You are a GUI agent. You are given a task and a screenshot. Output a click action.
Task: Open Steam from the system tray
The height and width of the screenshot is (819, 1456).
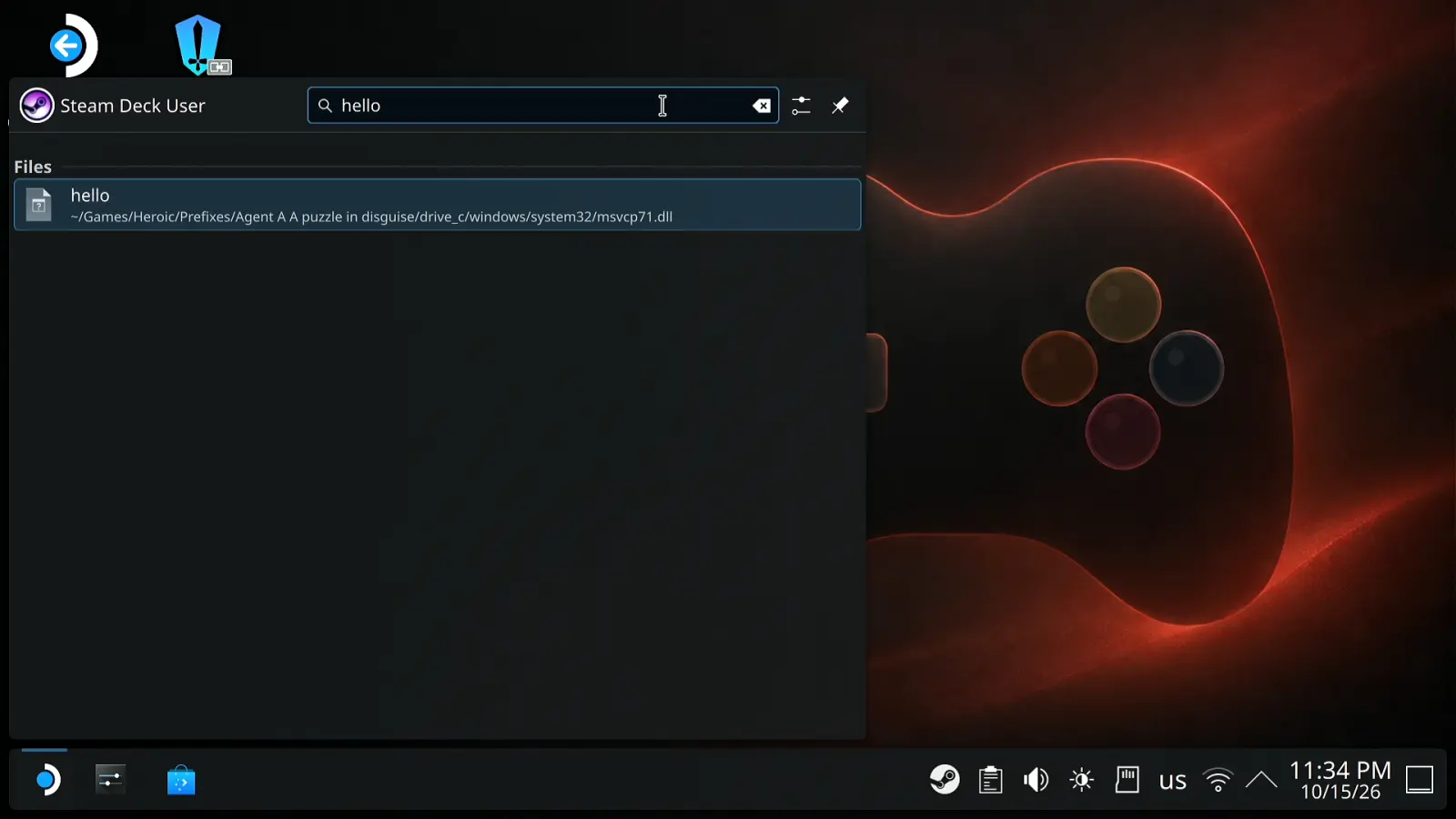point(945,780)
